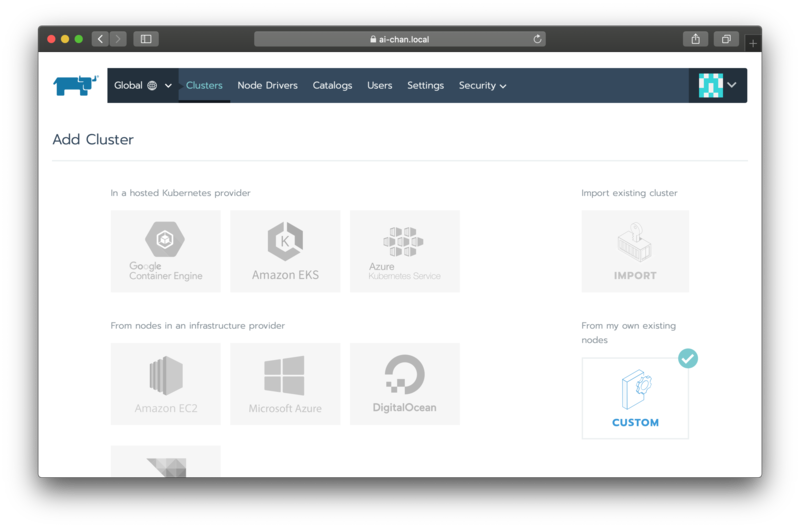Screen dimensions: 800x528
Task: Click the Import existing cluster tile
Action: pyautogui.click(x=635, y=251)
